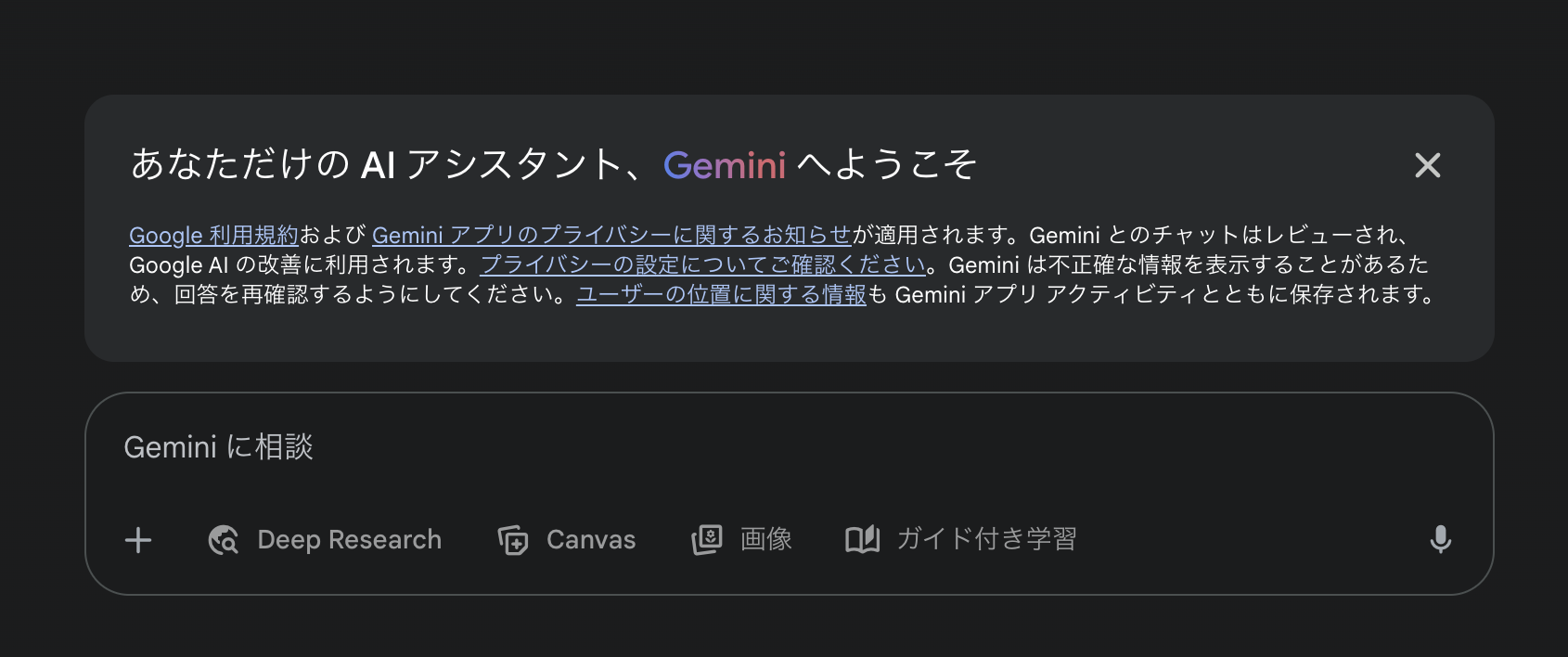Image resolution: width=1568 pixels, height=657 pixels.
Task: Click the ガイド付き学習 open-book icon
Action: point(861,539)
